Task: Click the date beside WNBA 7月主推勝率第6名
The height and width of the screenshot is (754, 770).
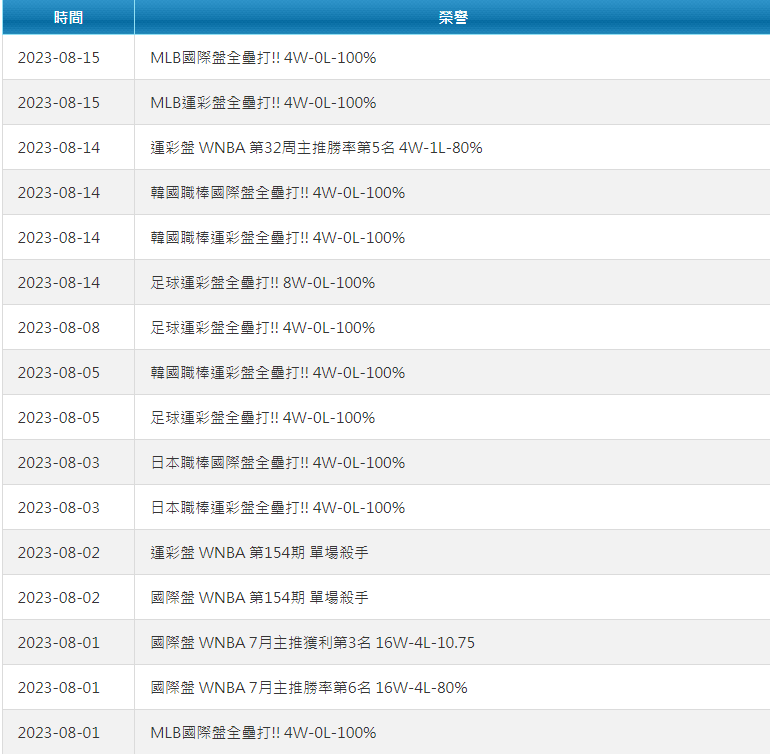Action: (x=59, y=688)
